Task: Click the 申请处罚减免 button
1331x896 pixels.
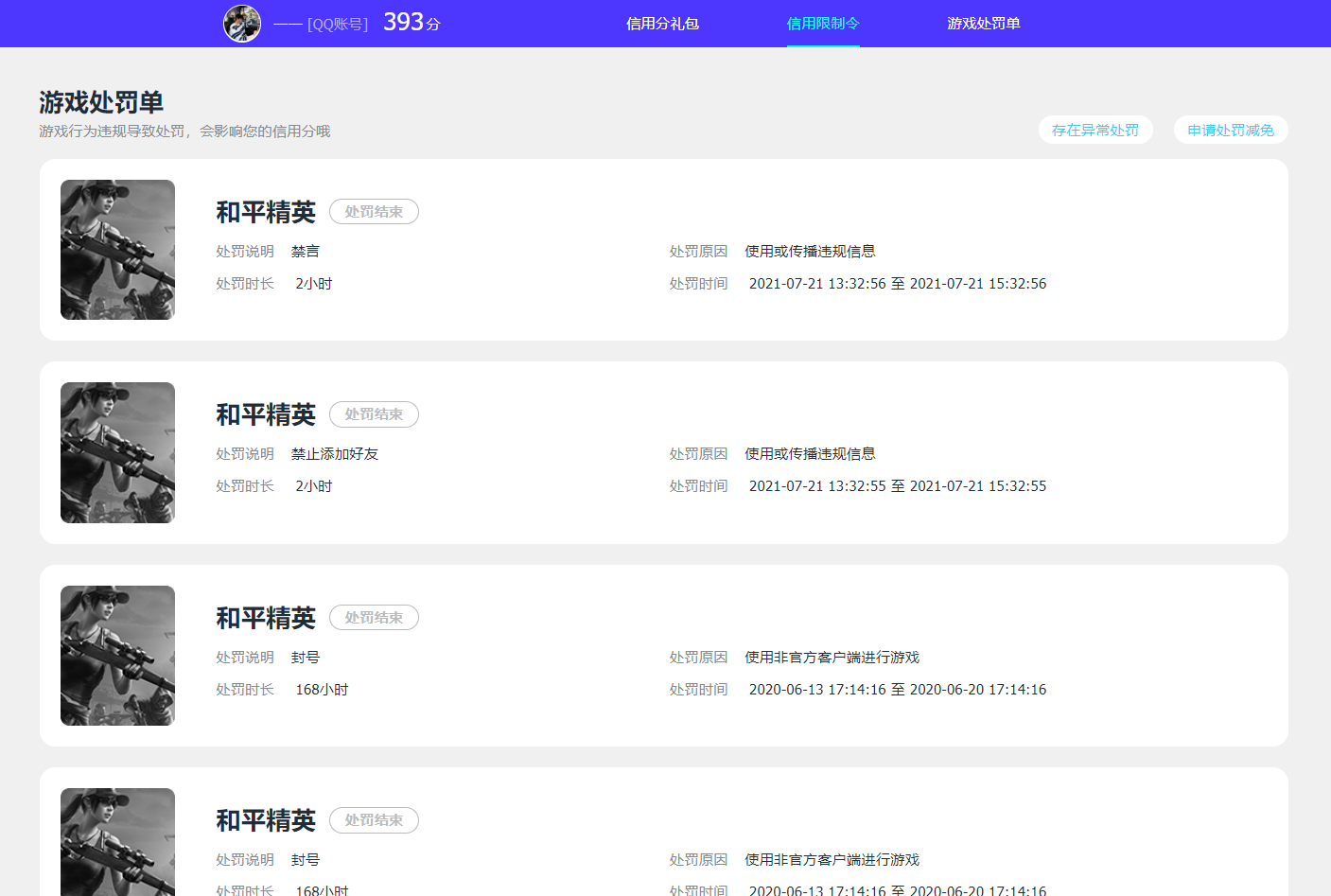Action: pos(1231,131)
